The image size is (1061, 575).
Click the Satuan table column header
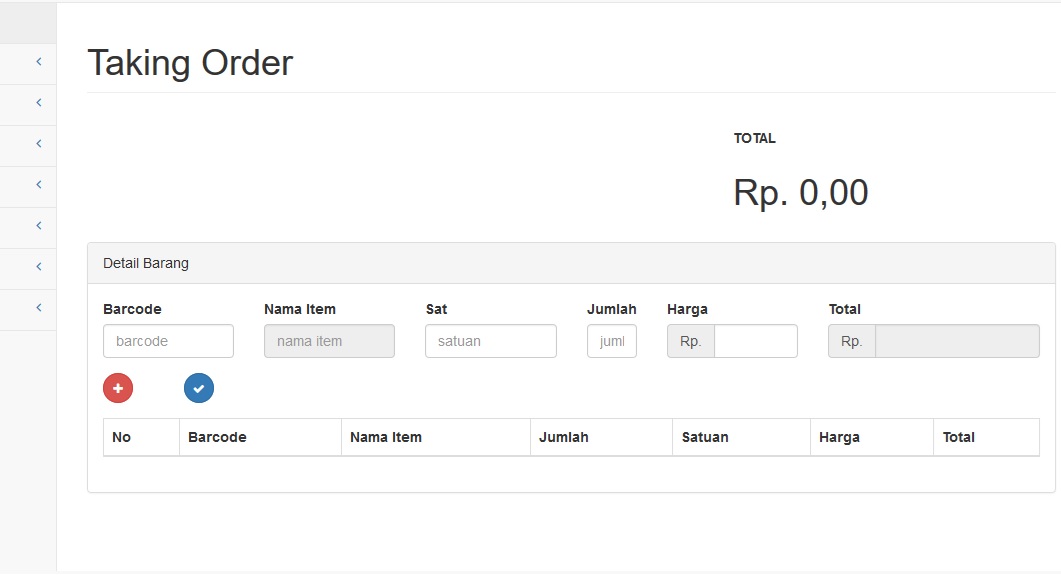pos(705,437)
